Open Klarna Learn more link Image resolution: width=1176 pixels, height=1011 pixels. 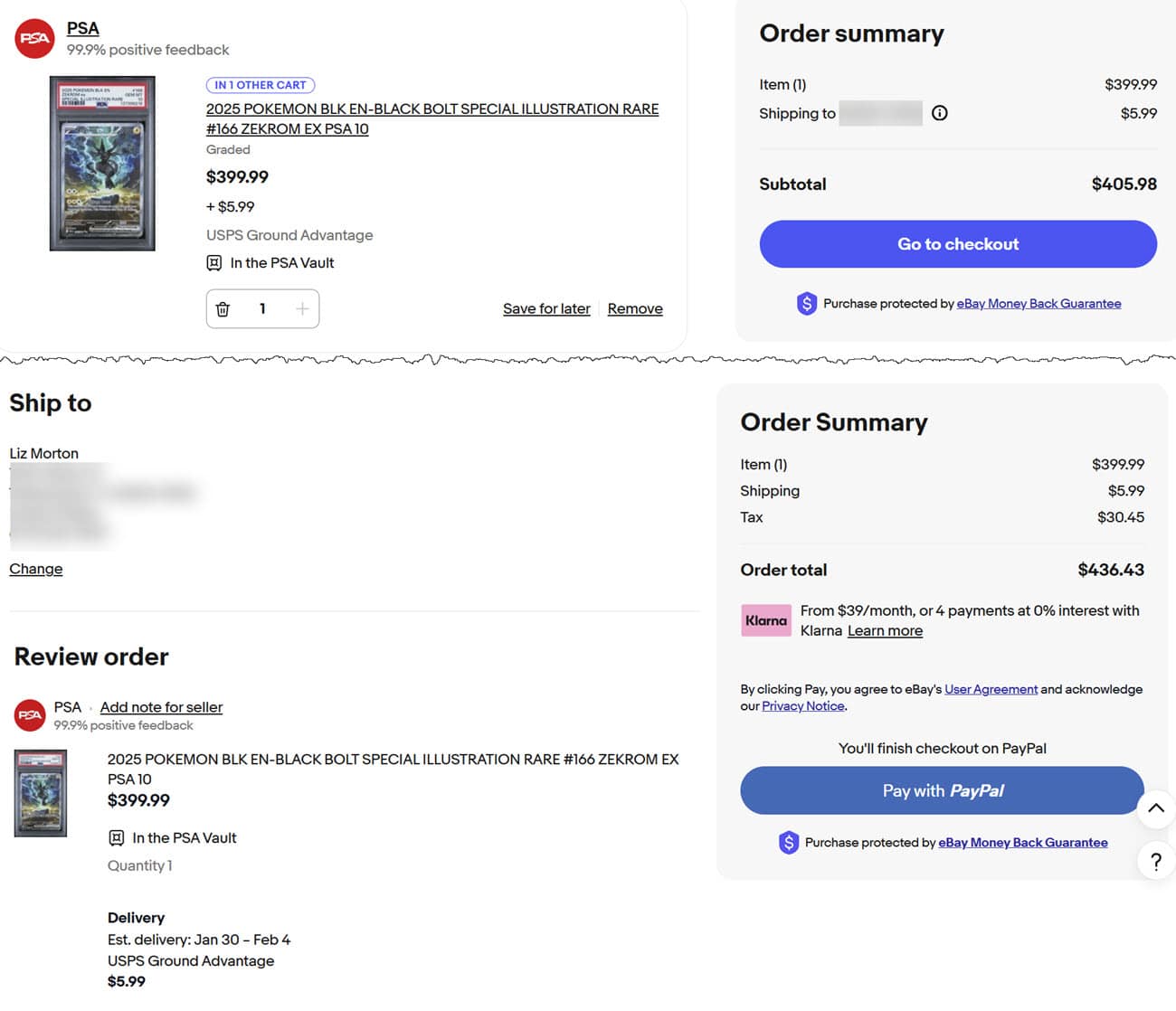885,631
